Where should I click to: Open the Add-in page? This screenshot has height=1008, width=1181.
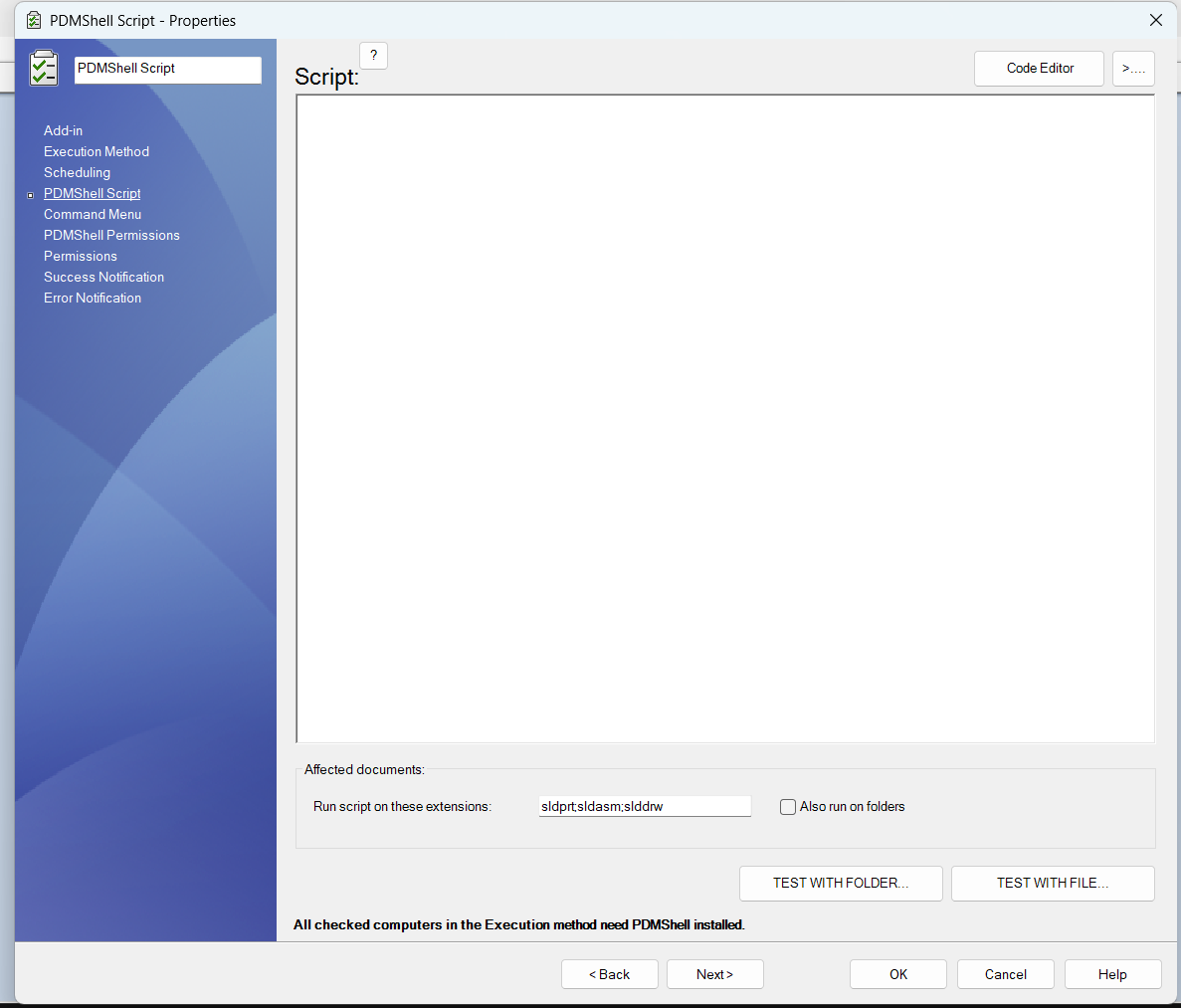[64, 130]
